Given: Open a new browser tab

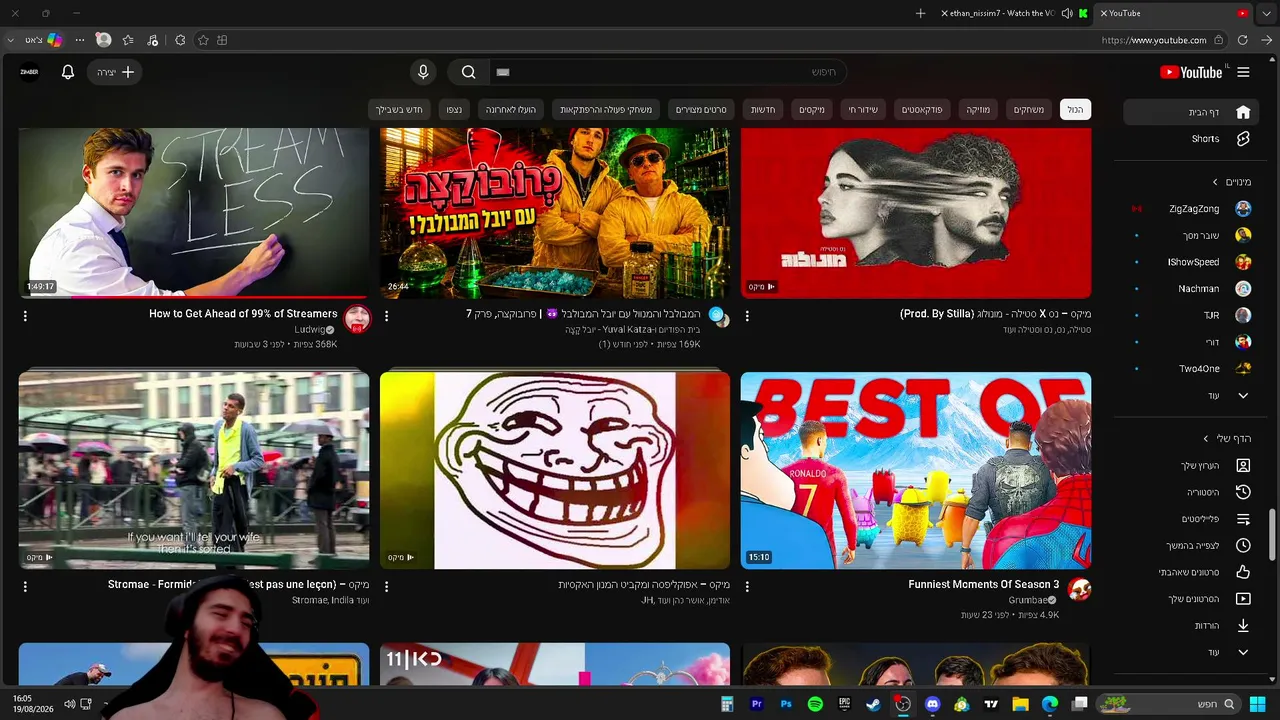Looking at the screenshot, I should coord(920,13).
